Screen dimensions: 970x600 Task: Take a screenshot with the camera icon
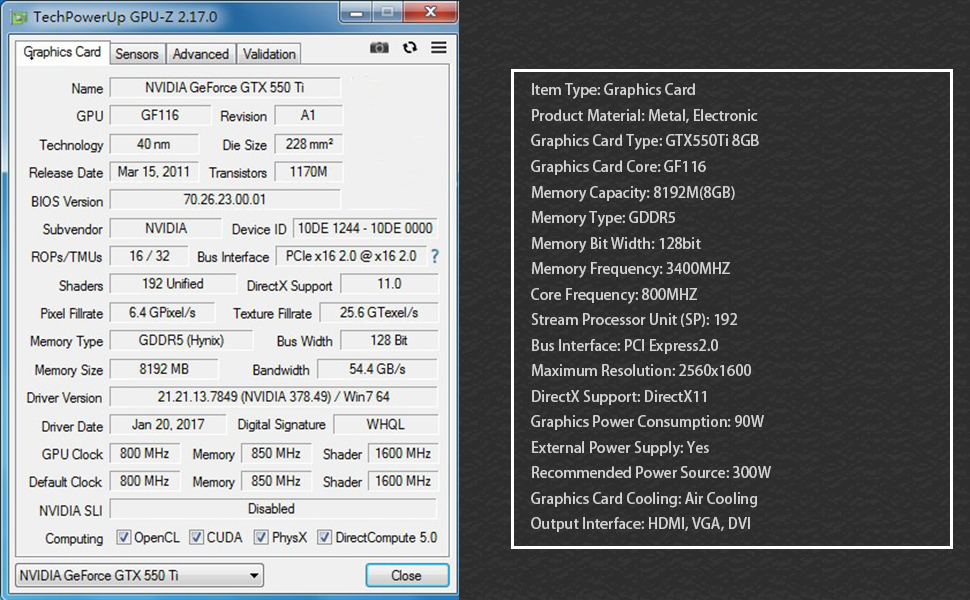click(379, 48)
